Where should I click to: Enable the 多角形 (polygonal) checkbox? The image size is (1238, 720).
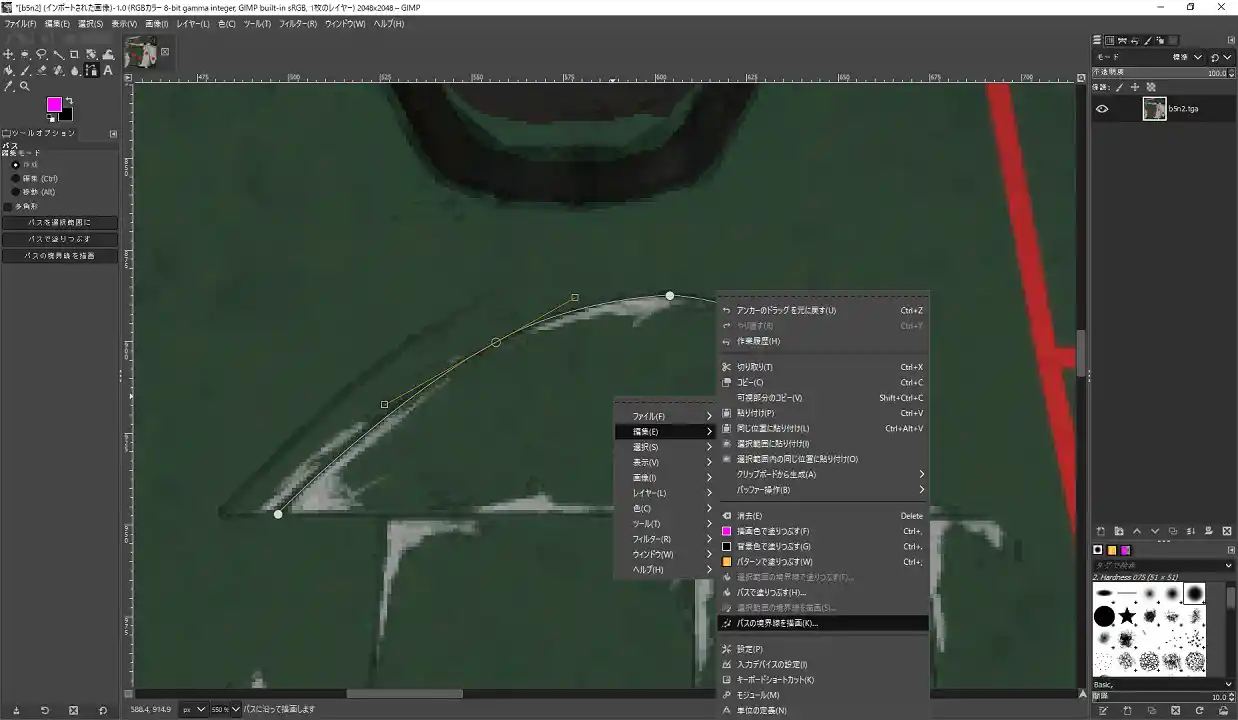(x=8, y=206)
